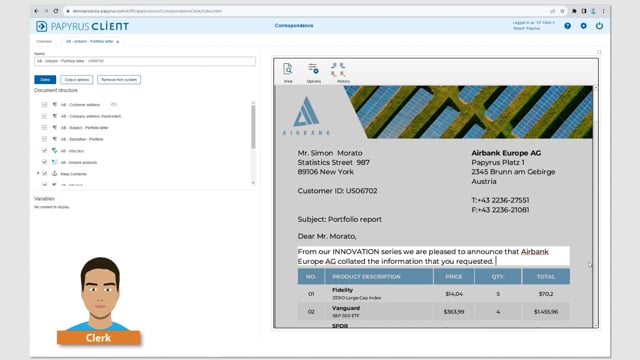Viewport: 640px width, 360px height.
Task: Toggle checkbox for AB - Salutation - Portfolio
Action: (44, 139)
